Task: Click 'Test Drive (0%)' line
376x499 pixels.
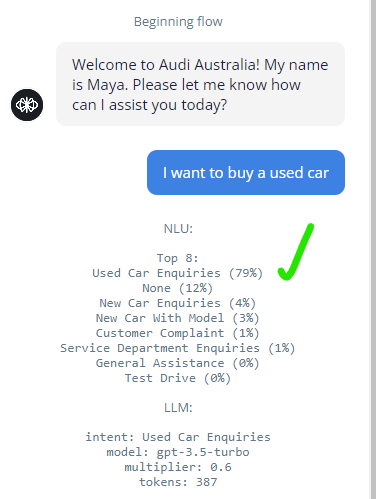Action: 178,378
